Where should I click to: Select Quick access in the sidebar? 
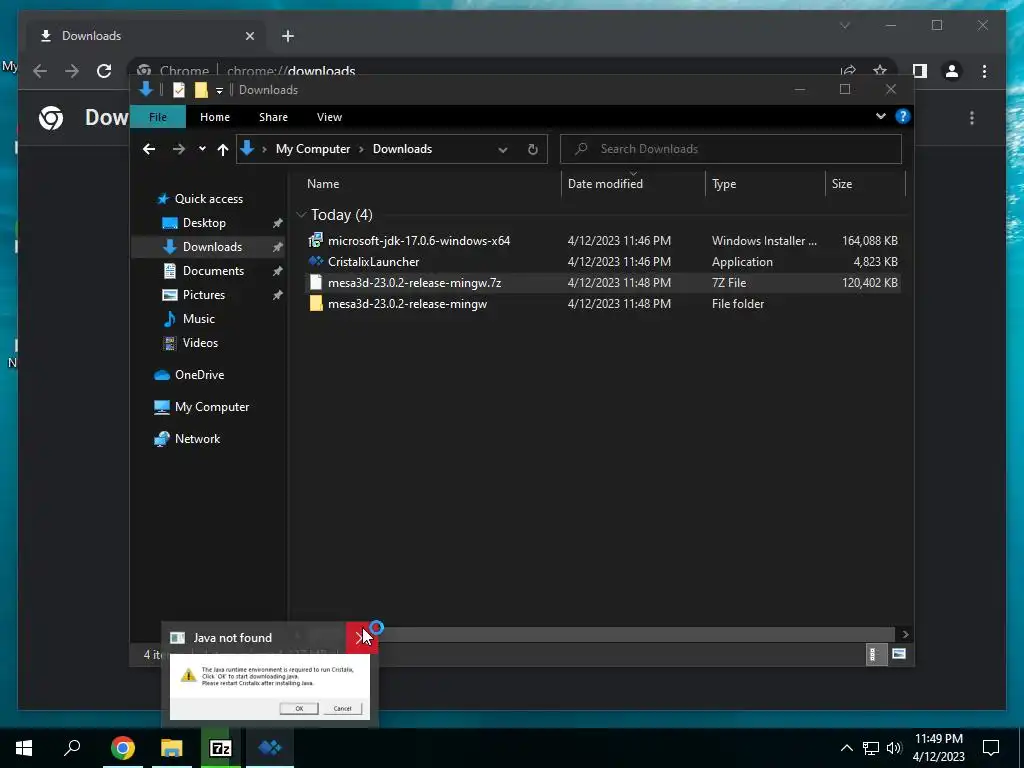208,199
